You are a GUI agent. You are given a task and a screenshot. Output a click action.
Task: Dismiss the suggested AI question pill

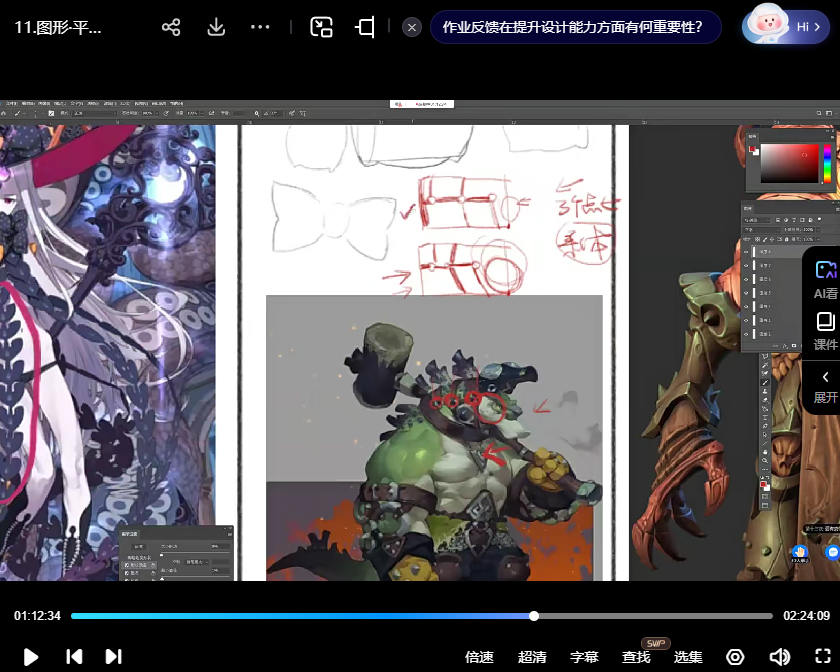tap(412, 27)
